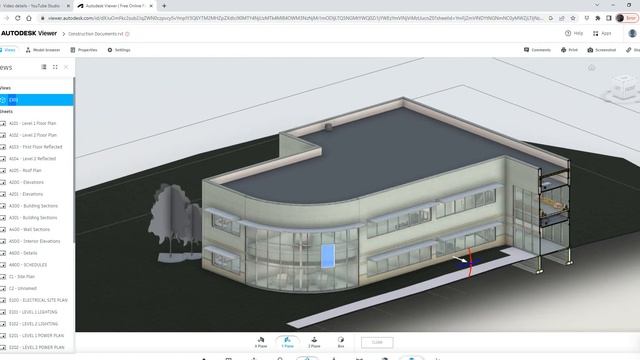Click the home view icon above ViewCube
640x360 pixels.
tap(591, 68)
